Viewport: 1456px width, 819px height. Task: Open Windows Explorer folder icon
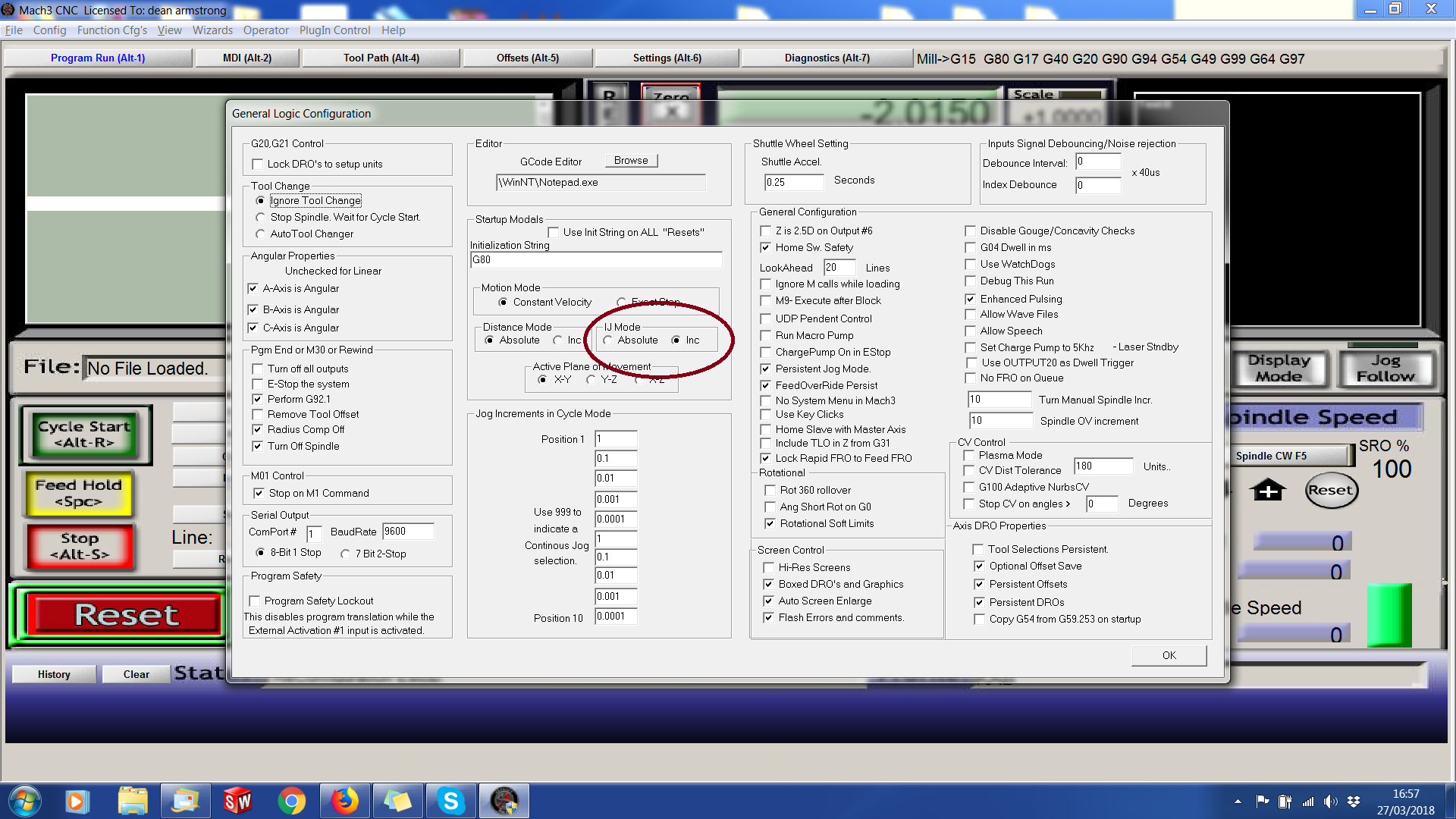[x=133, y=801]
